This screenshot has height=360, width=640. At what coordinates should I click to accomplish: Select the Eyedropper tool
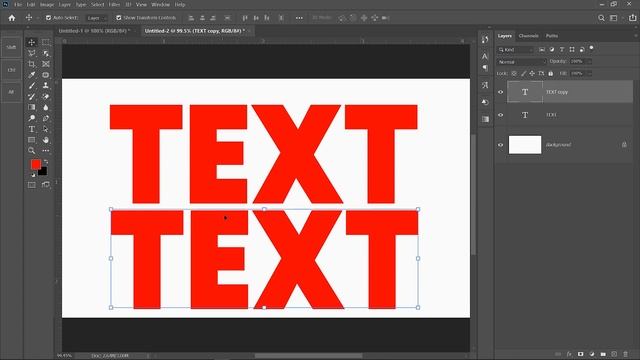pyautogui.click(x=31, y=75)
